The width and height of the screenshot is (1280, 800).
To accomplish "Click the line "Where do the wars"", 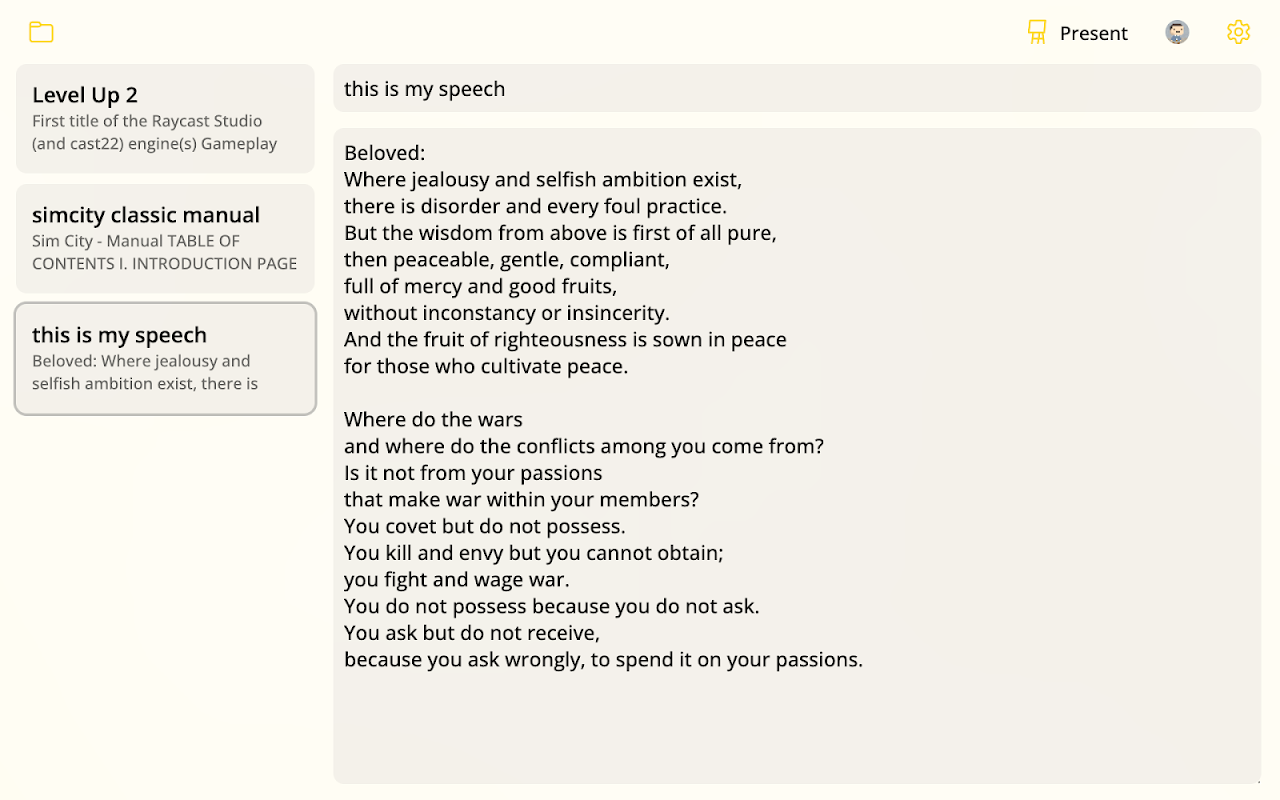I will coord(433,419).
